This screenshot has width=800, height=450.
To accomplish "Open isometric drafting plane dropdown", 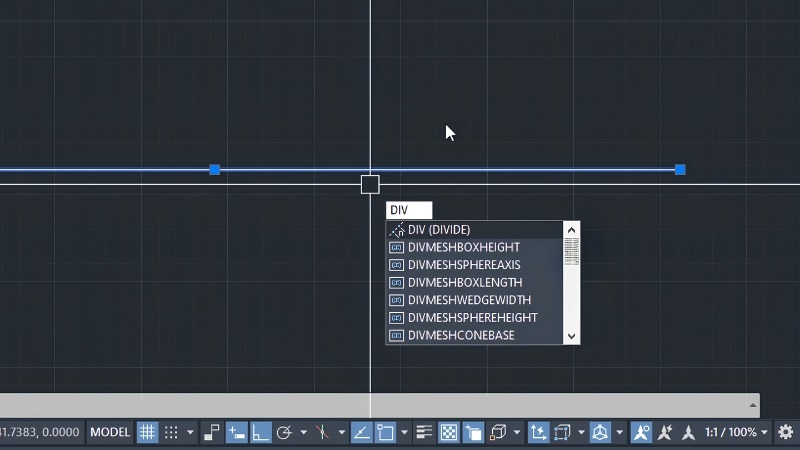I will click(341, 433).
